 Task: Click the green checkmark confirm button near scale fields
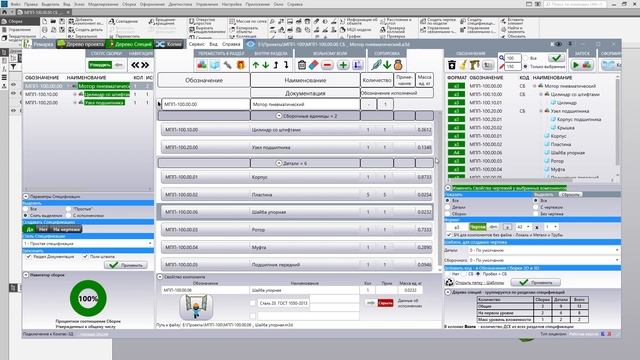click(556, 58)
